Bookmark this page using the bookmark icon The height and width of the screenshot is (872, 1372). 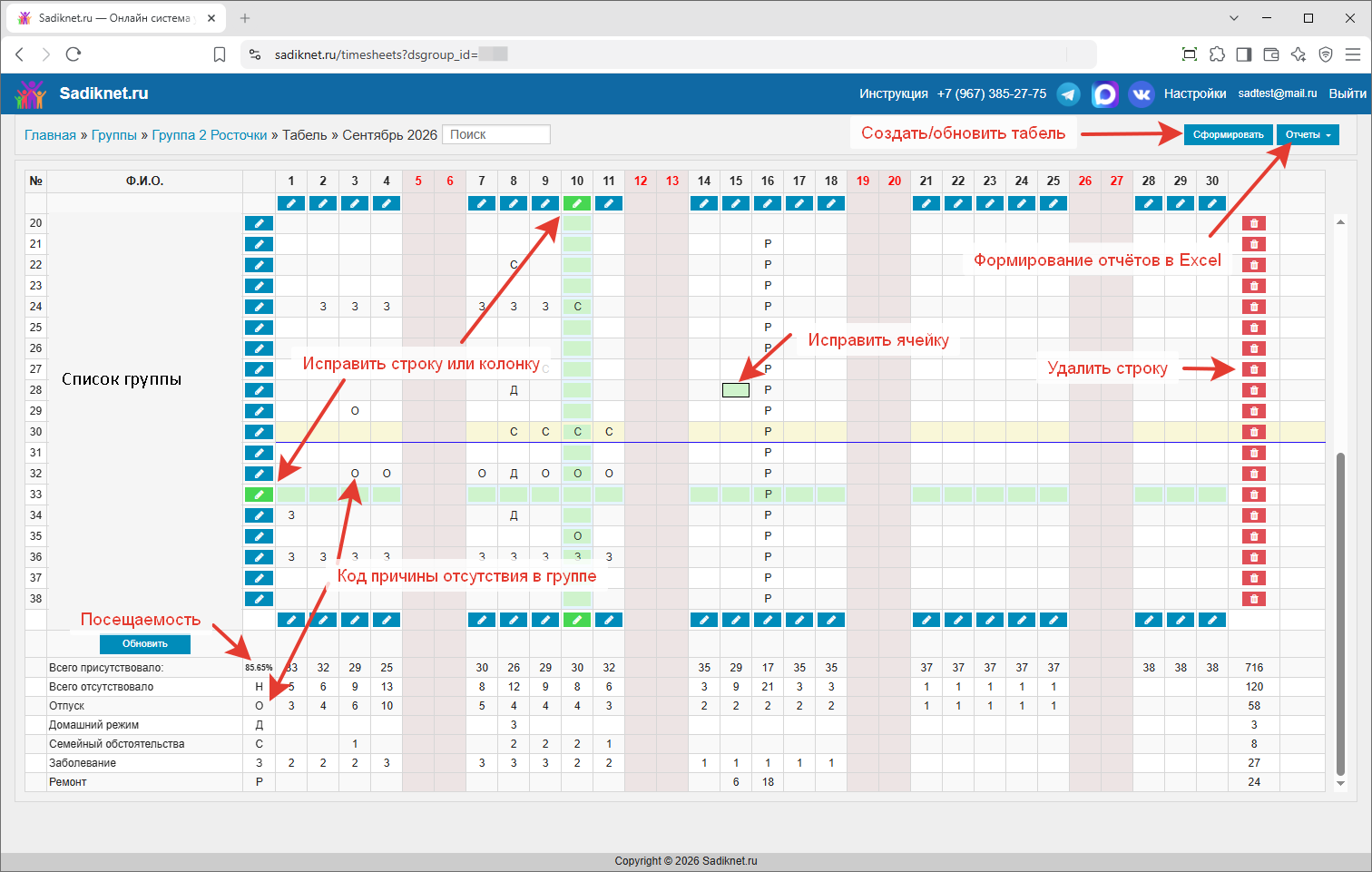pos(220,54)
